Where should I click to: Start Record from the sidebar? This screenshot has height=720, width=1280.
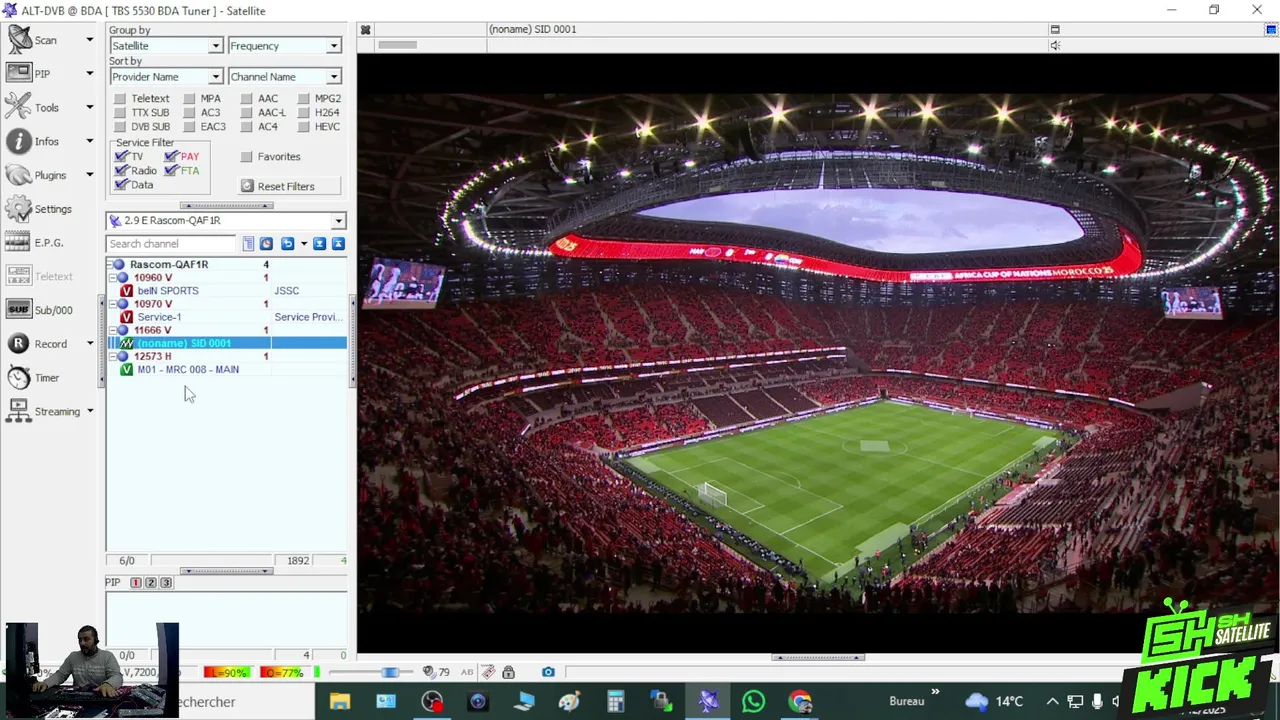[x=50, y=344]
